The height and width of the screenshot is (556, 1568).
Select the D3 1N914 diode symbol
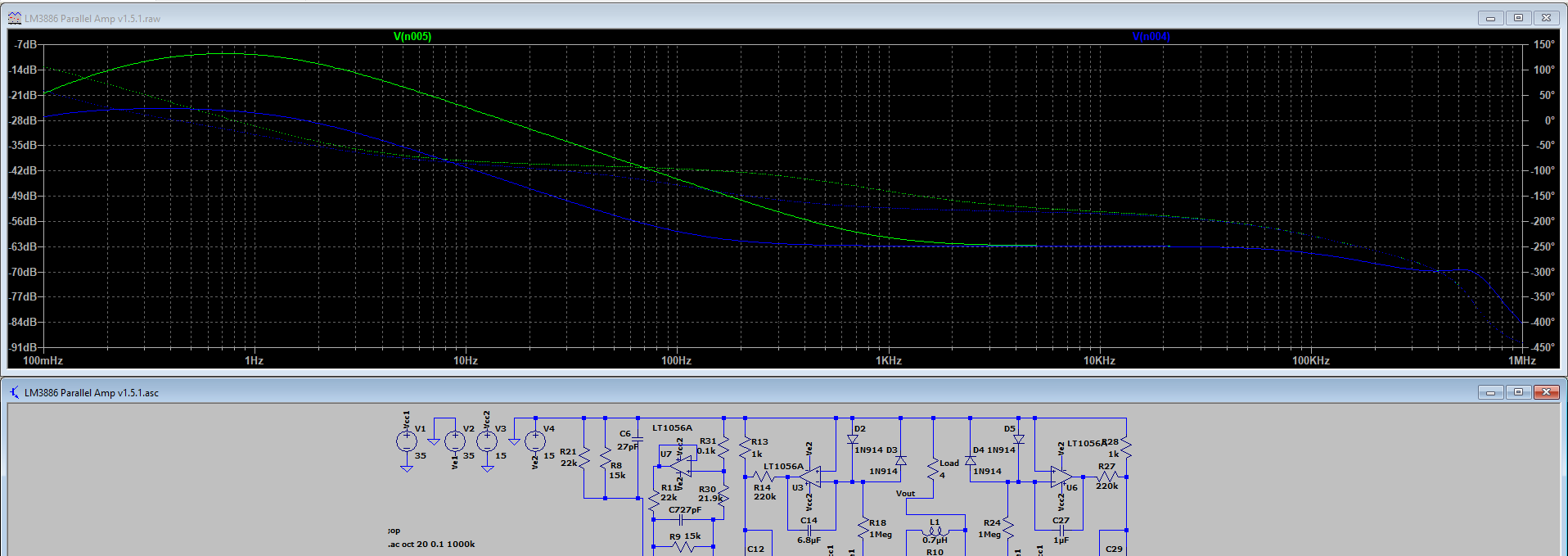(x=900, y=460)
